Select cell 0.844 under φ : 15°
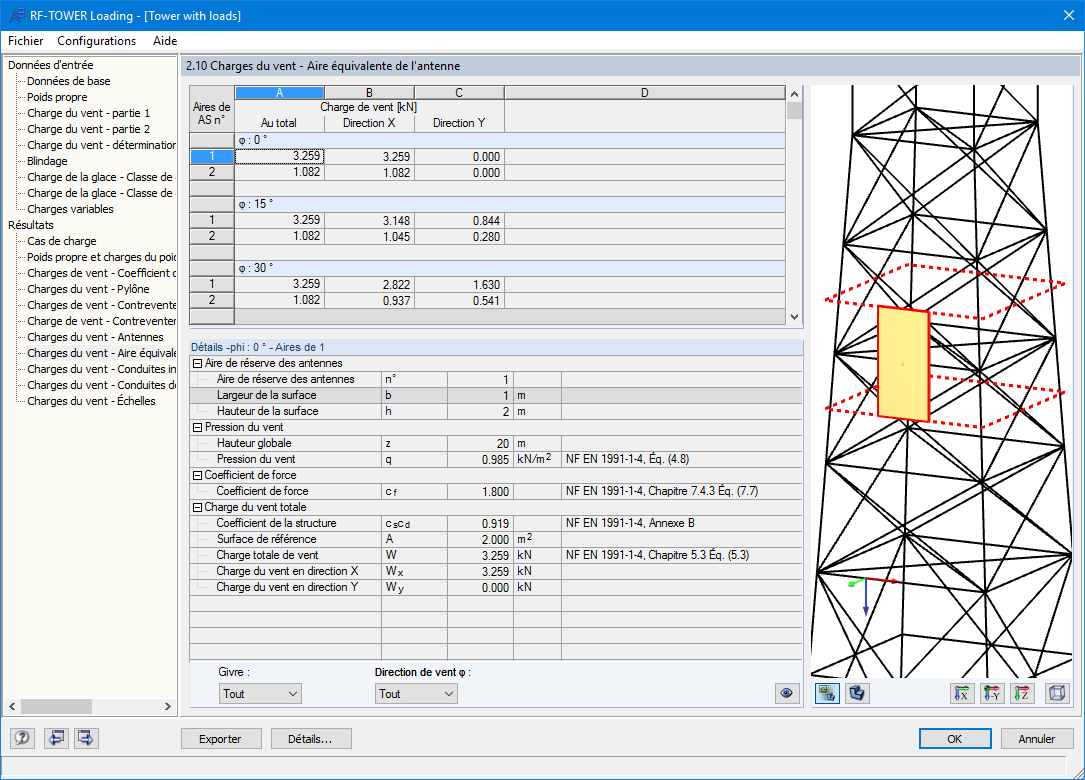The image size is (1085, 780). point(459,220)
